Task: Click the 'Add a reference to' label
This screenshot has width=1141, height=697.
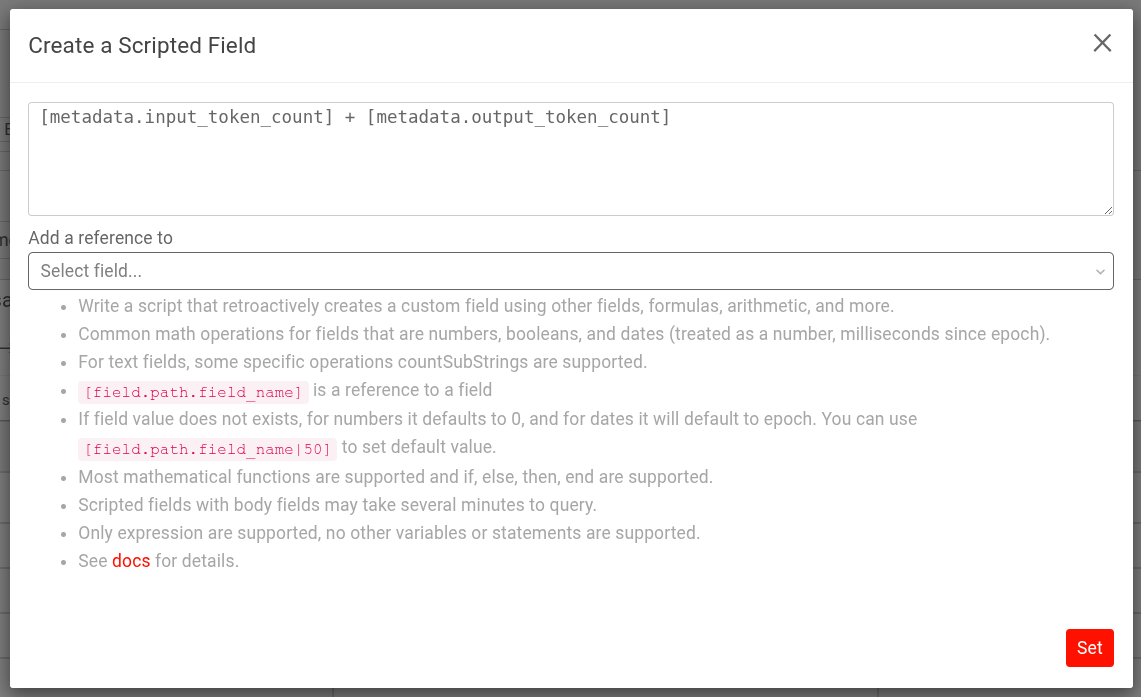Action: tap(100, 238)
